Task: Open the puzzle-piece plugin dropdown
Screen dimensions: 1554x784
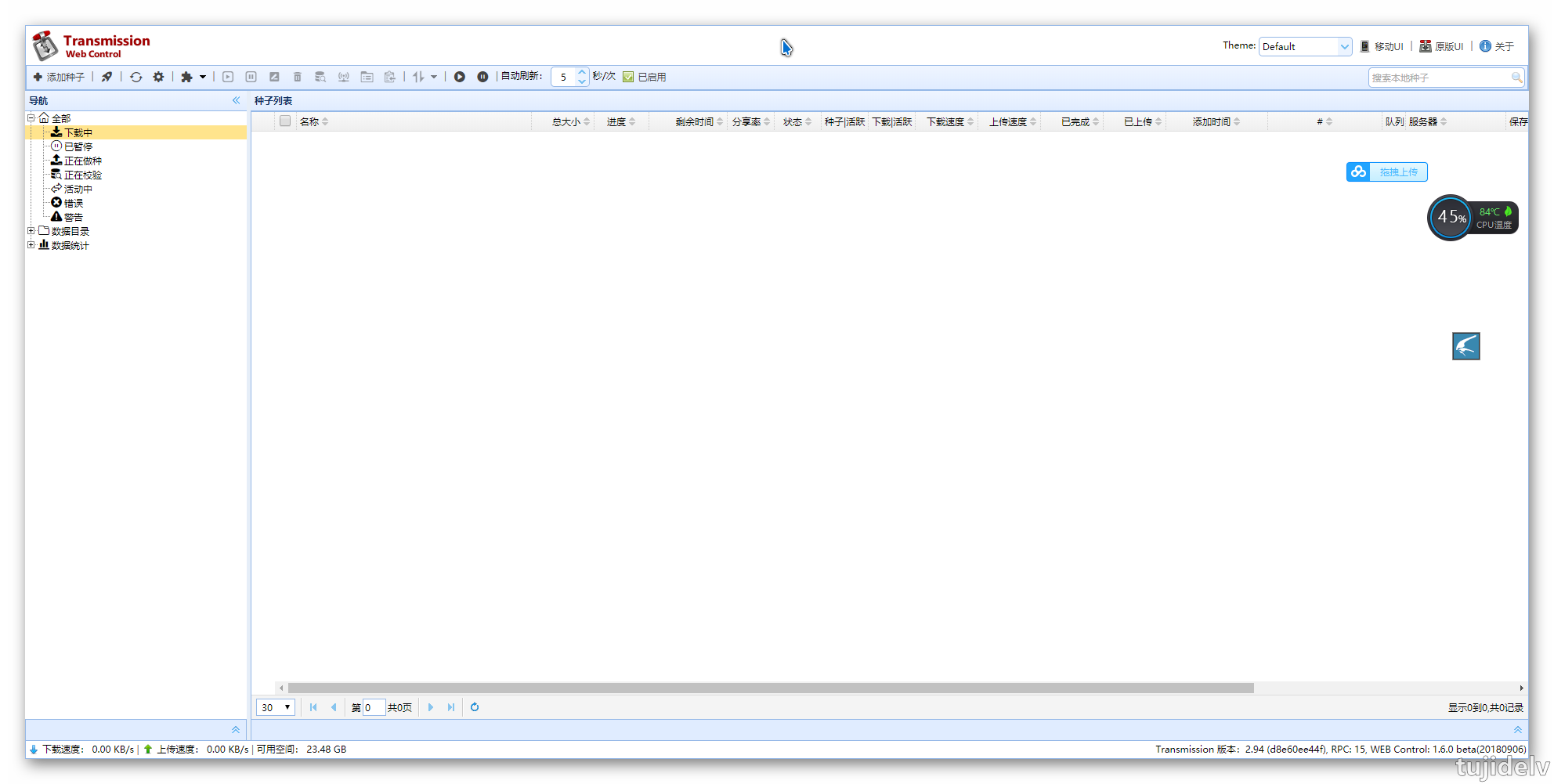Action: tap(193, 77)
